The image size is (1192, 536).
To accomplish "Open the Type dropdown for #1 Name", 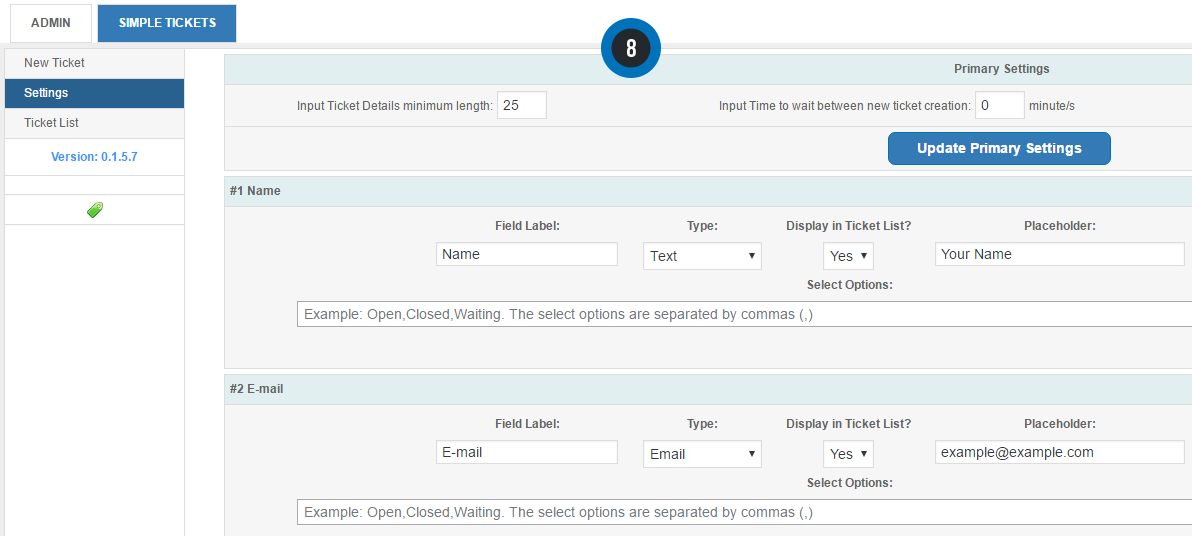I will (702, 256).
